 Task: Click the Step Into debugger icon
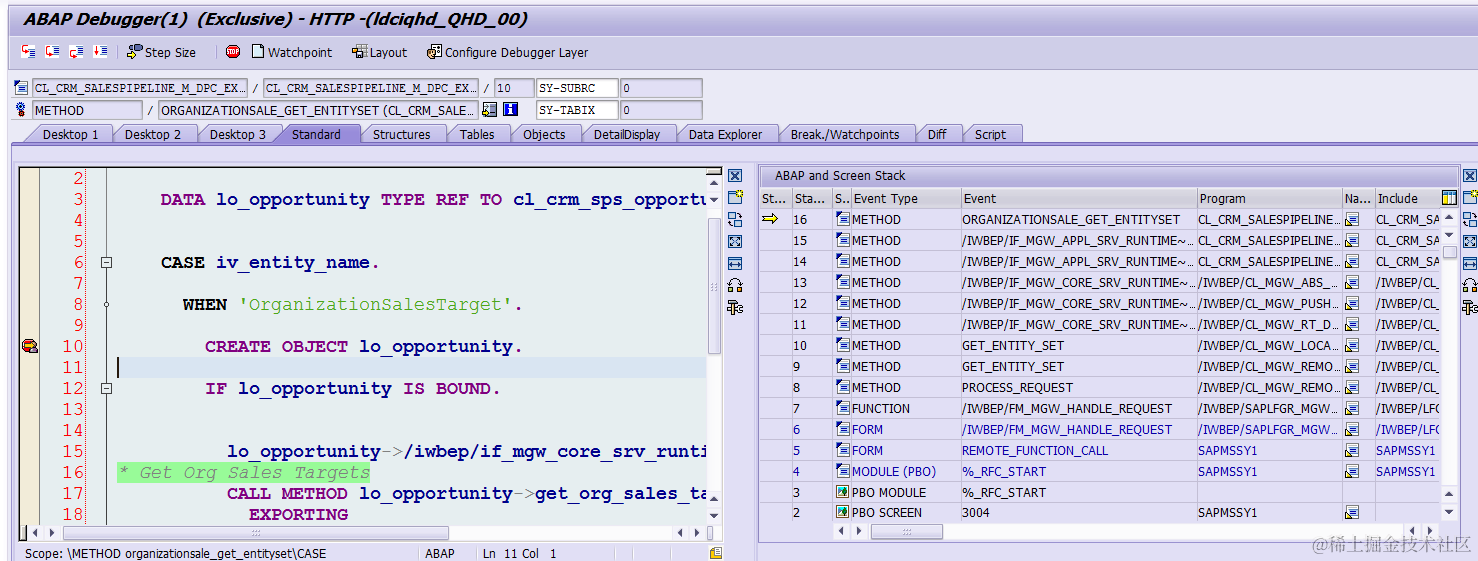(x=28, y=51)
